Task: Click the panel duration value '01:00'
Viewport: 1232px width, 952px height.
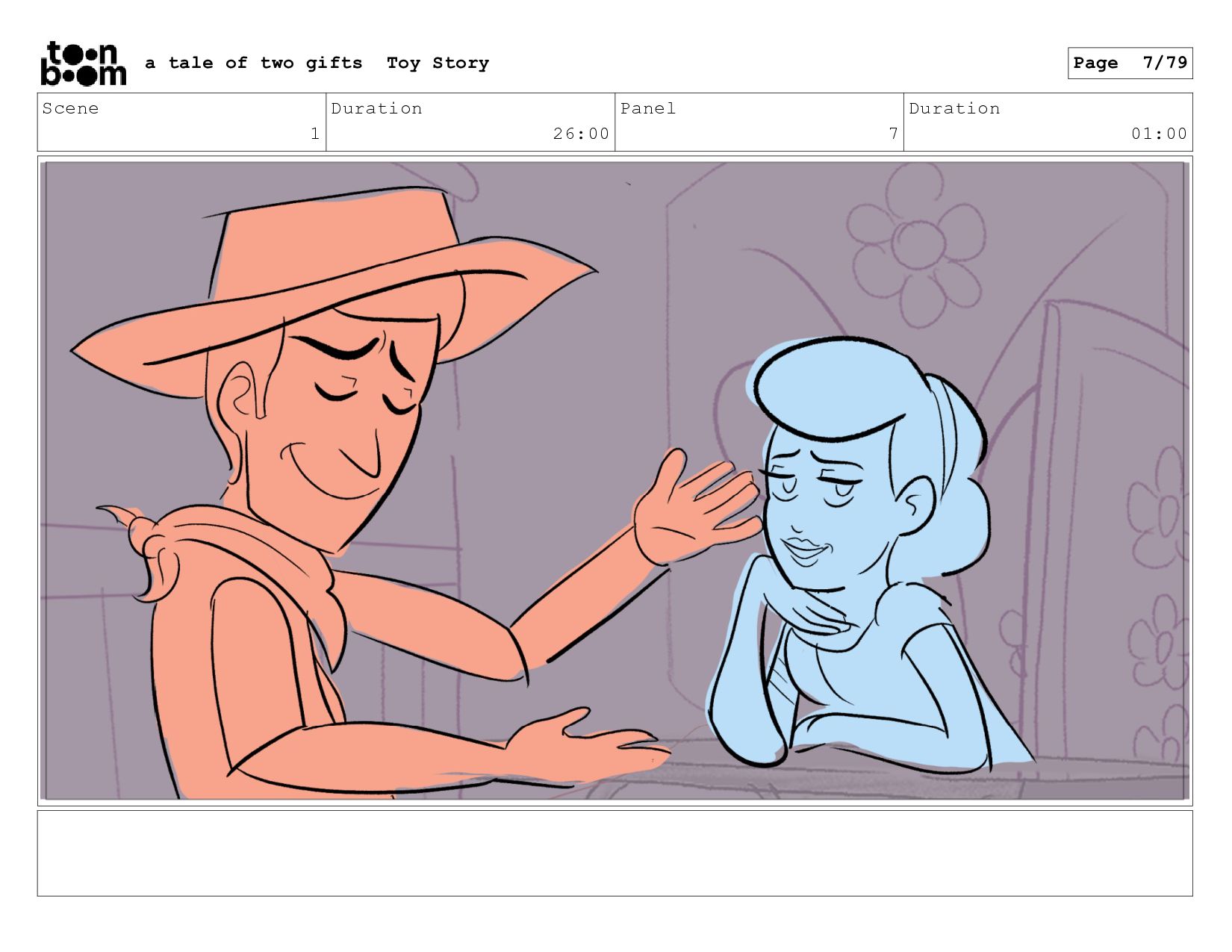Action: [1159, 134]
